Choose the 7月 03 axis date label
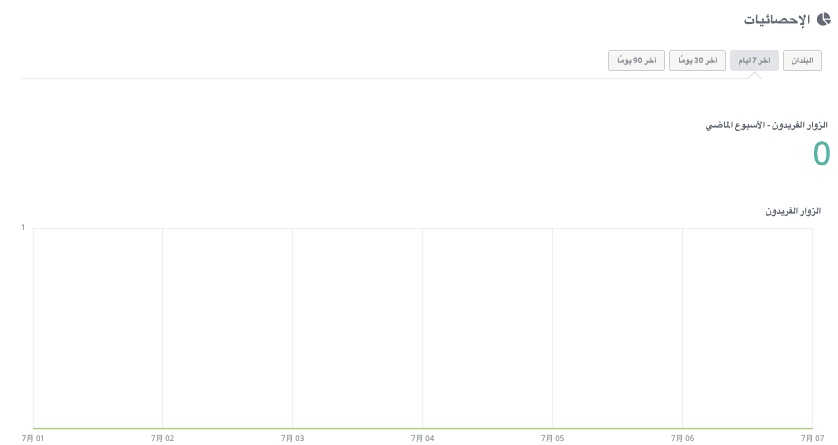The image size is (838, 445). [292, 439]
